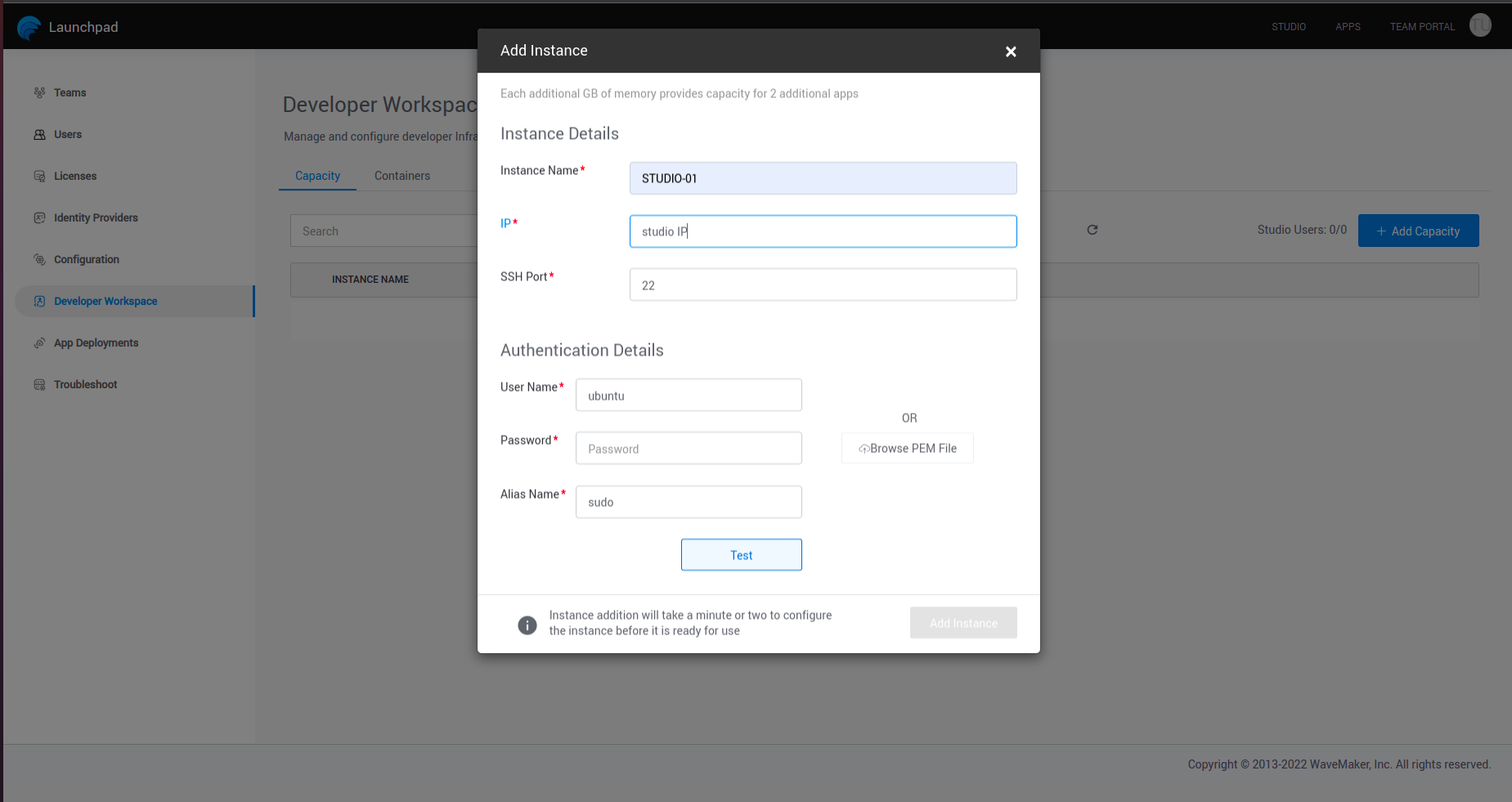The width and height of the screenshot is (1512, 802).
Task: Click the Identity Providers sidebar icon
Action: coord(39,217)
